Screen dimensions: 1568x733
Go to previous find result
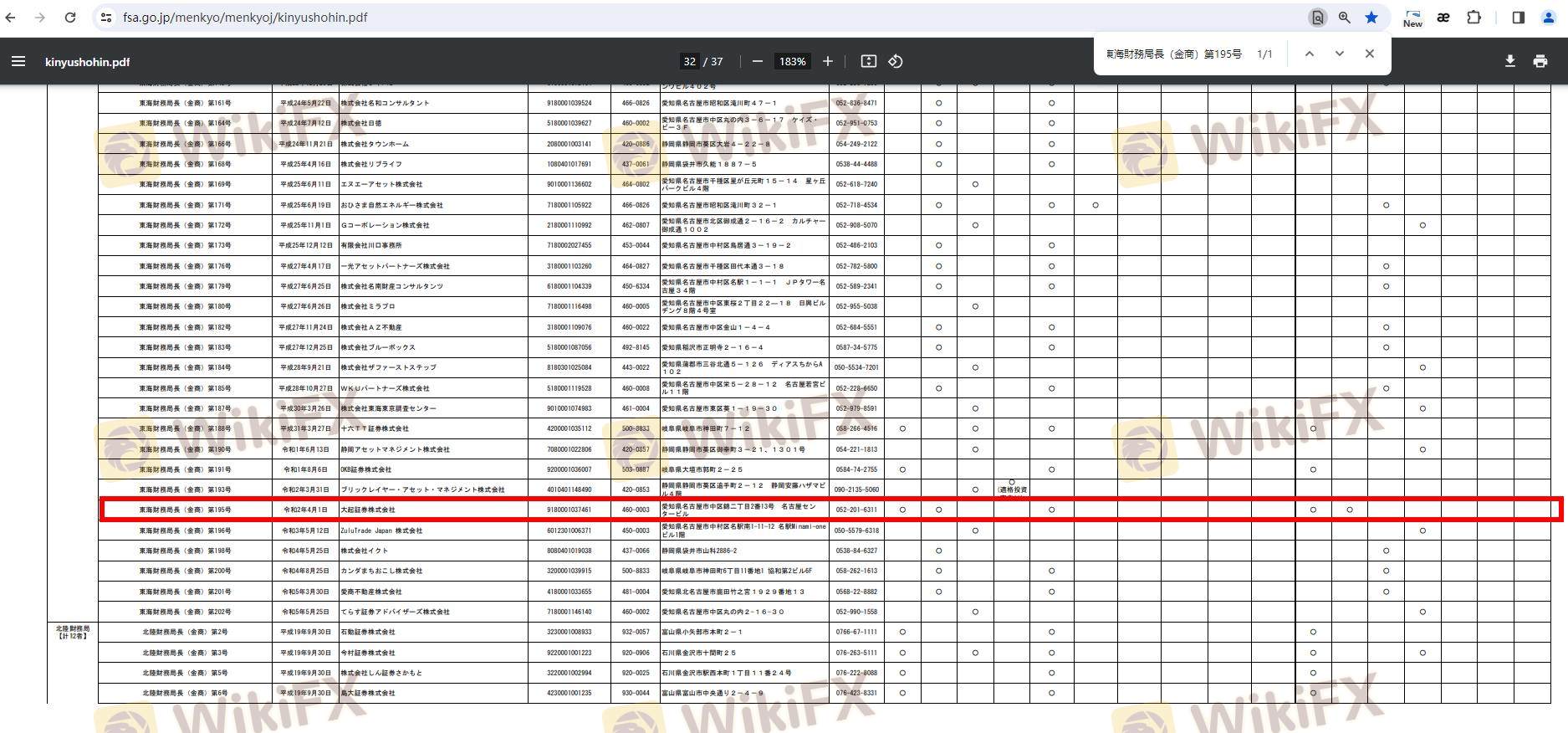click(x=1310, y=54)
